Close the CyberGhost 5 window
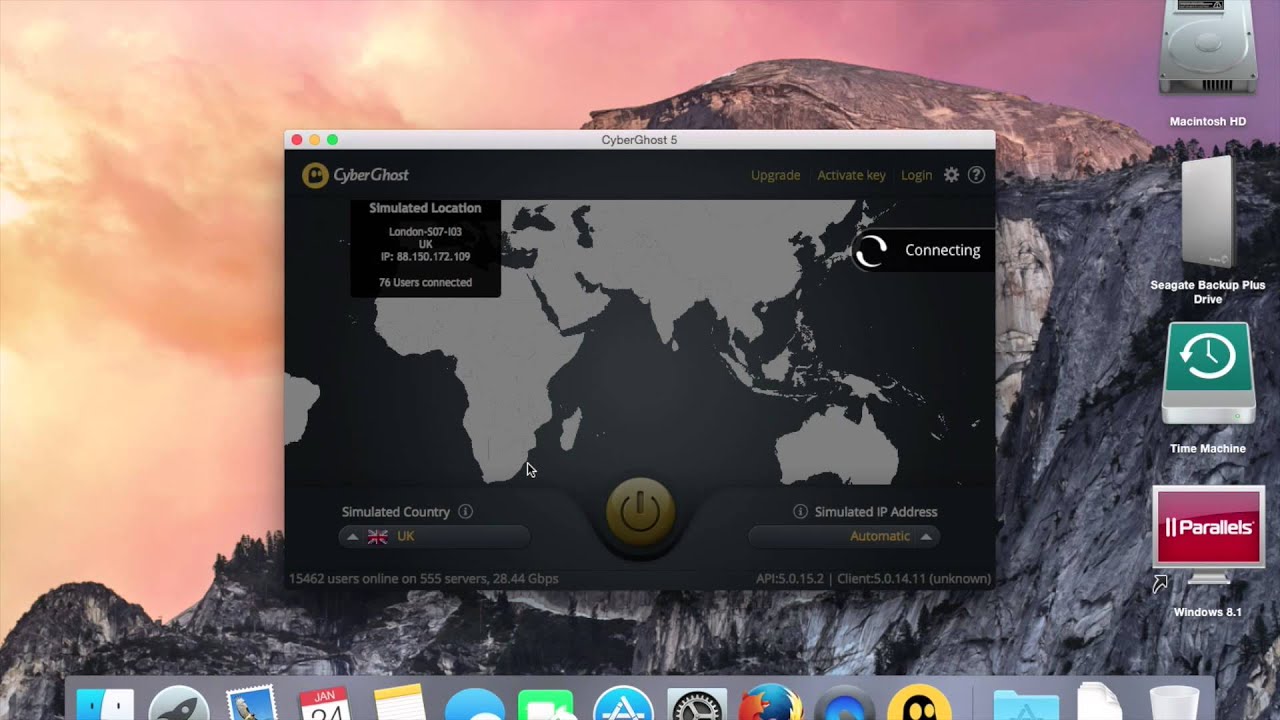Viewport: 1280px width, 720px height. click(x=297, y=140)
